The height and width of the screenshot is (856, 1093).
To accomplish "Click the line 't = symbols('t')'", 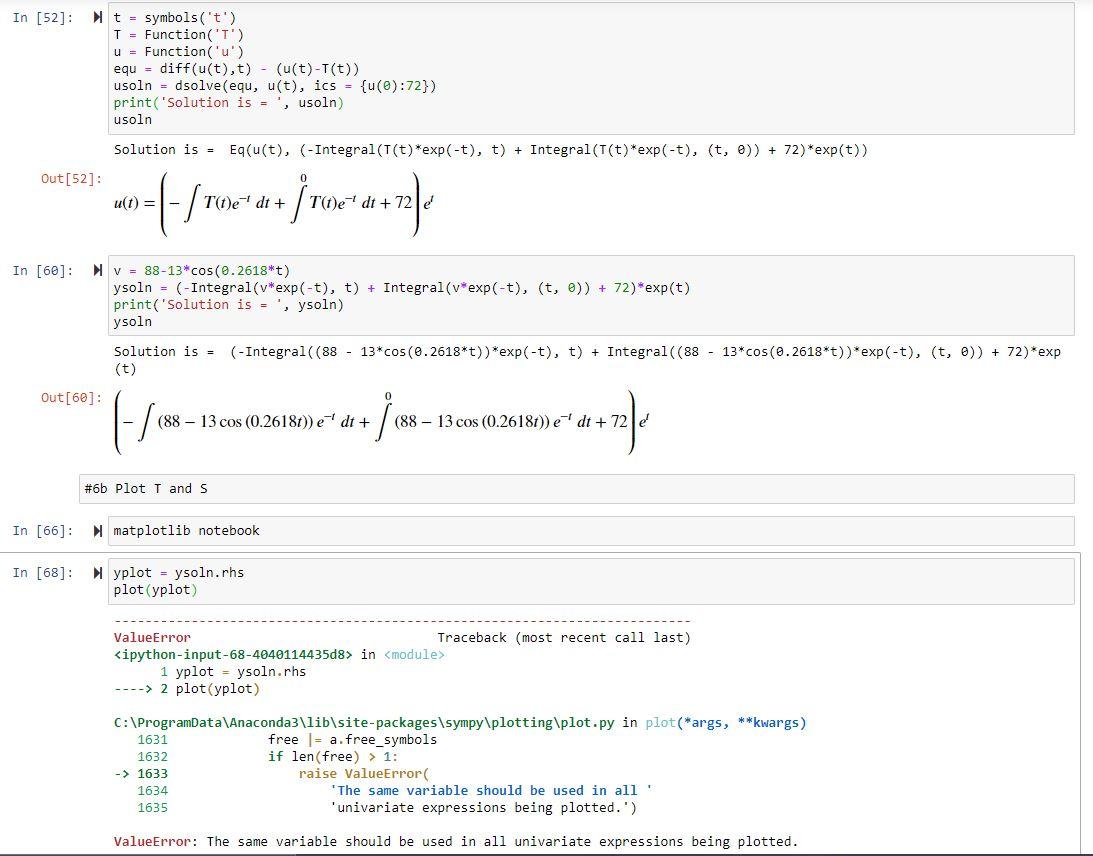I will pyautogui.click(x=175, y=17).
